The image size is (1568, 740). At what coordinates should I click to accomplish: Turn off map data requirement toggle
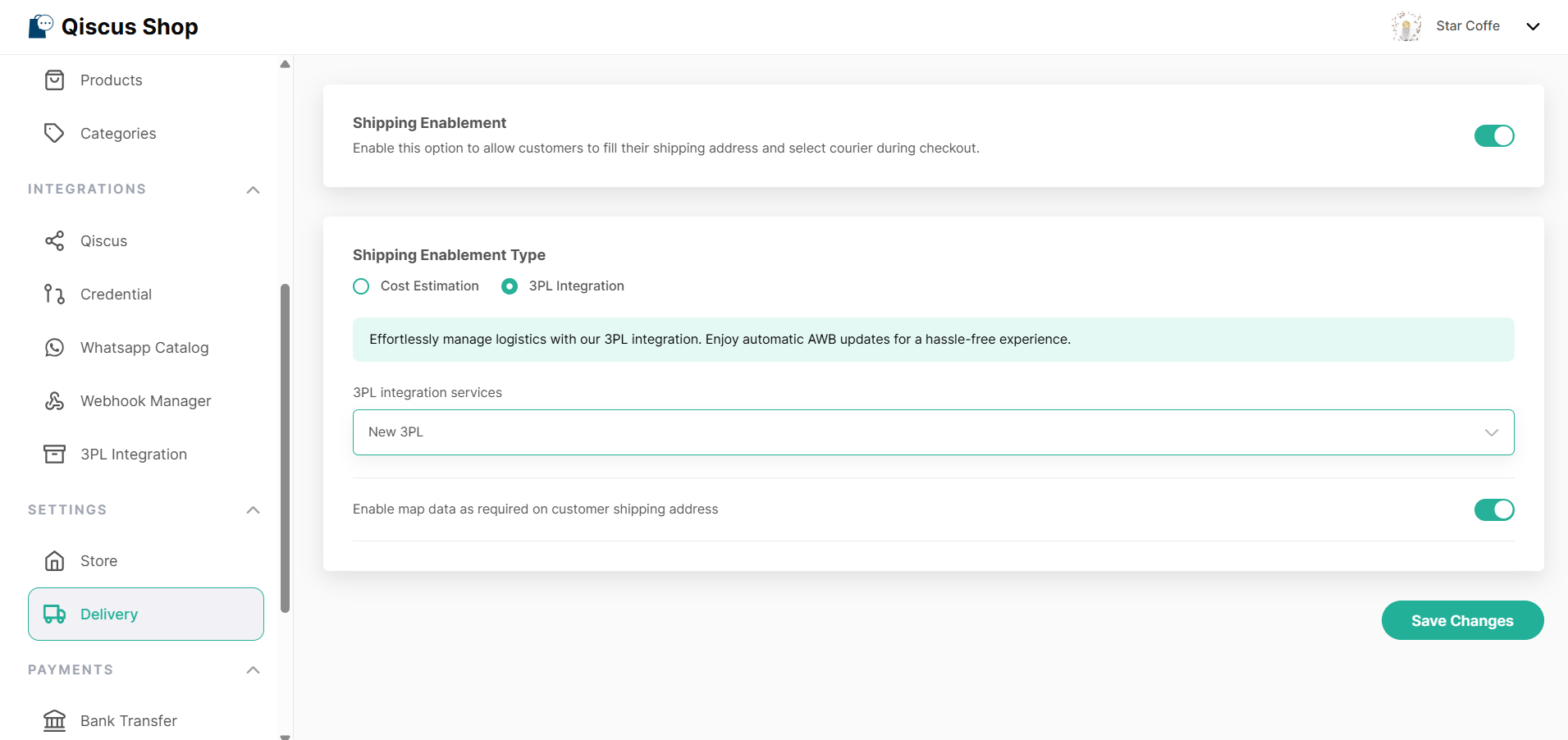point(1493,510)
